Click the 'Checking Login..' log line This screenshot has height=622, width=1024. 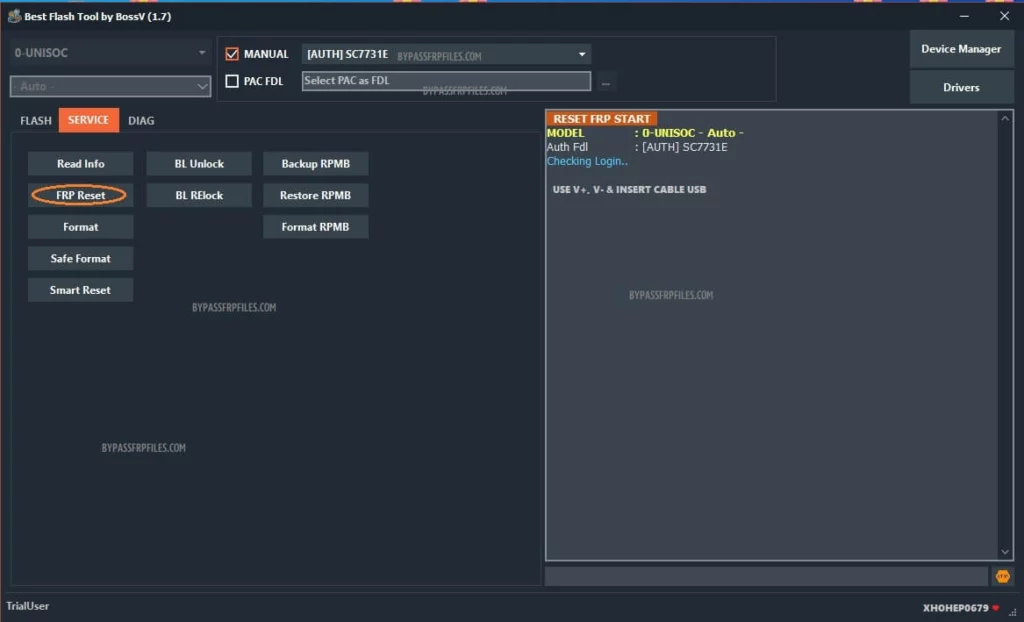587,161
